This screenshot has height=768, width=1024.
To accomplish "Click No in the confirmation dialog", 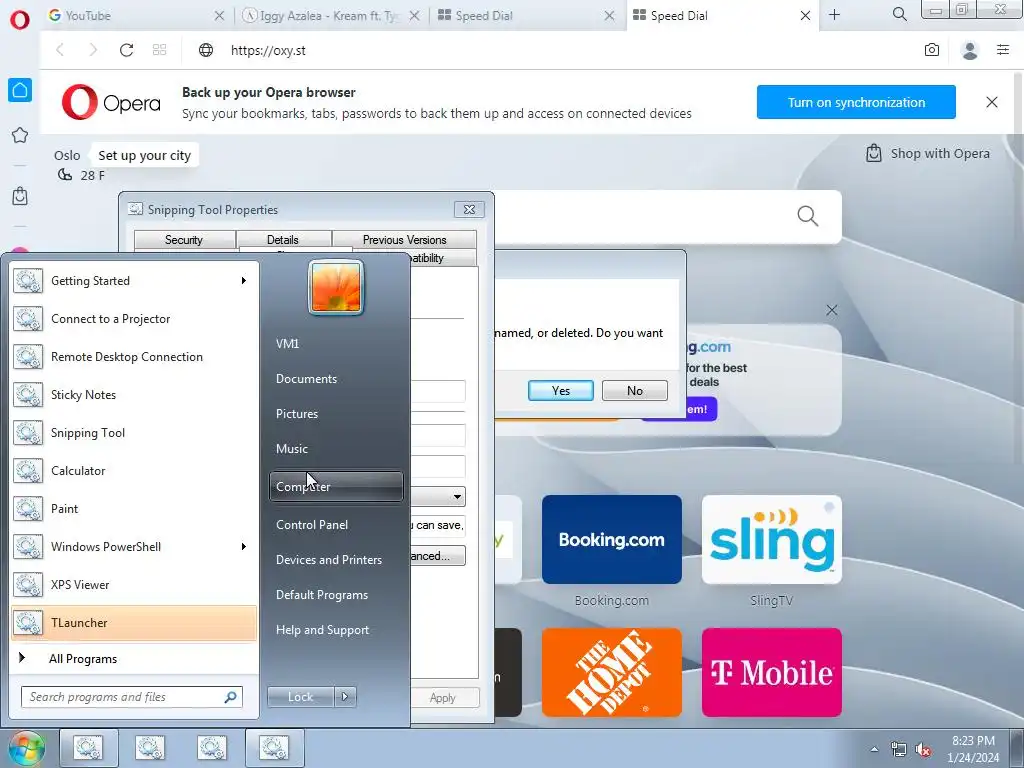I will [x=635, y=391].
